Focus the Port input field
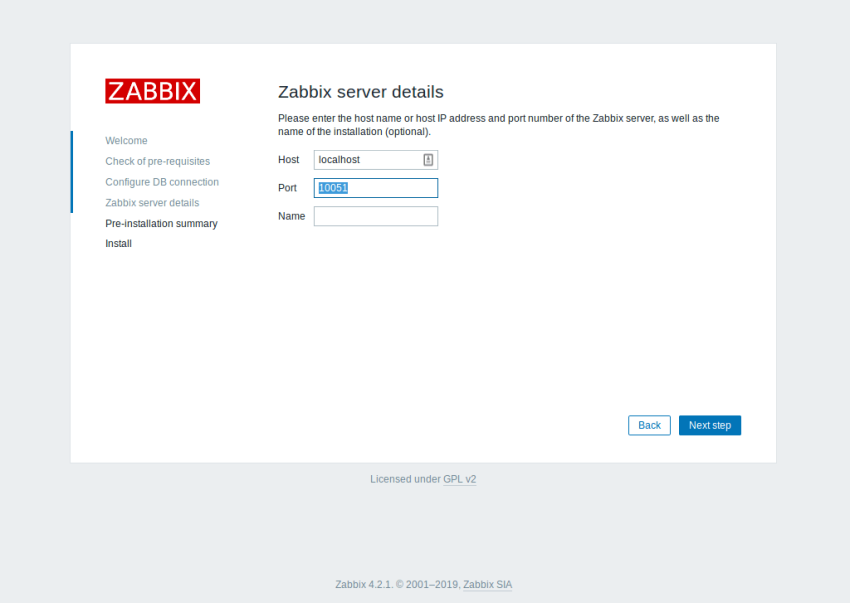This screenshot has width=850, height=603. 376,188
